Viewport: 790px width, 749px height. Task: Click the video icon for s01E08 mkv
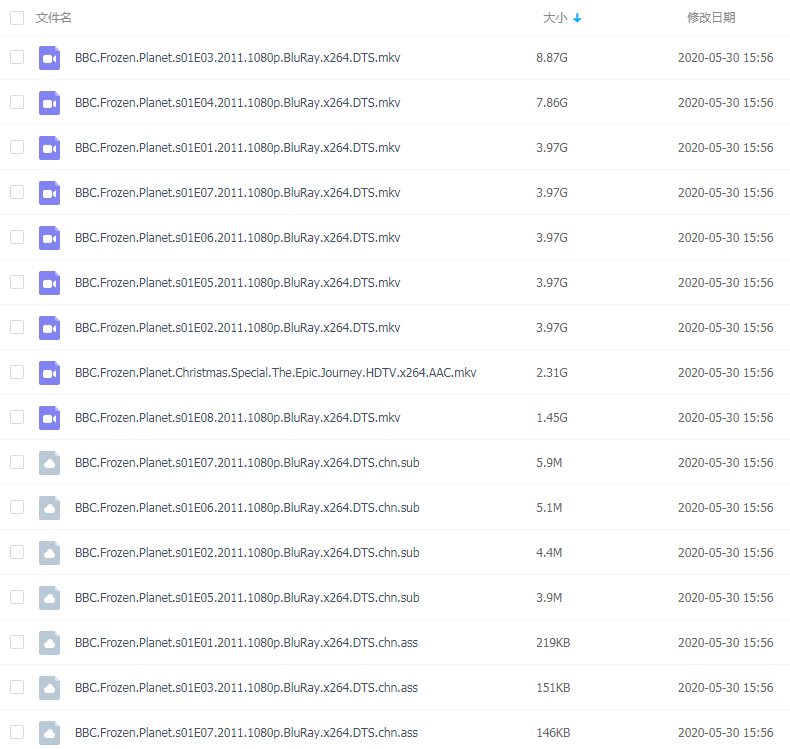49,418
